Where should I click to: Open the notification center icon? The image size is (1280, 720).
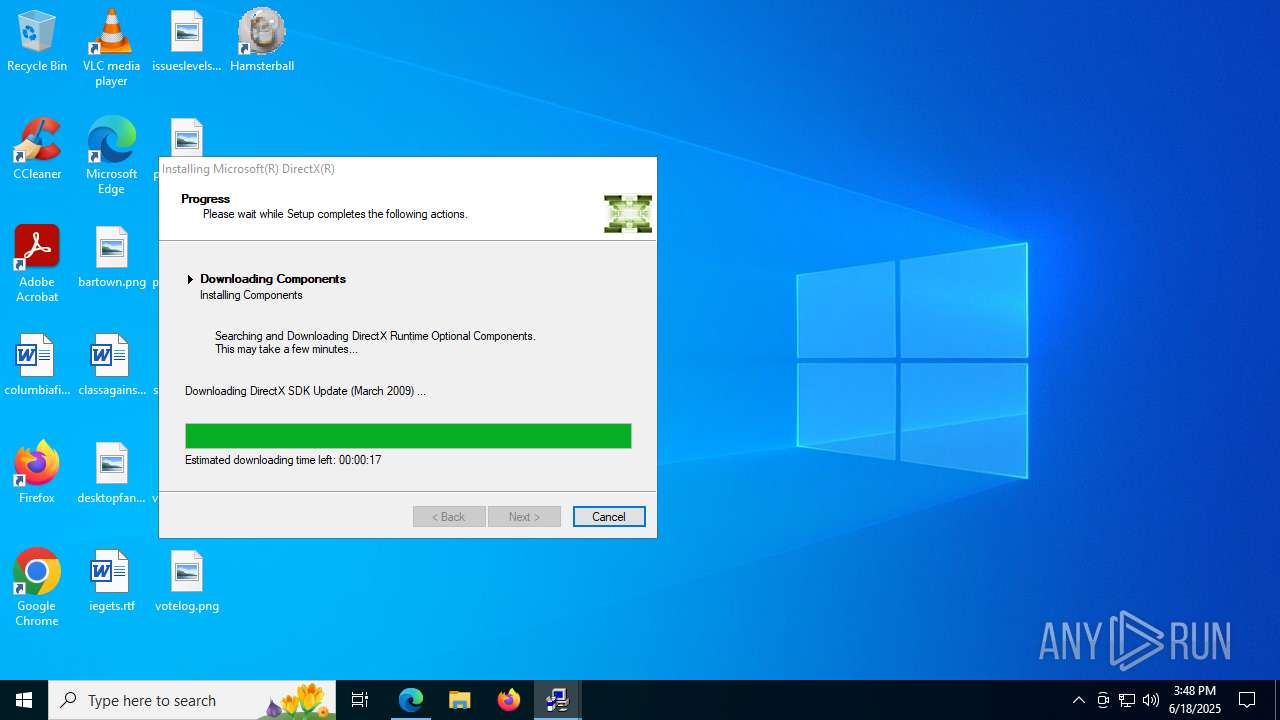[1247, 700]
